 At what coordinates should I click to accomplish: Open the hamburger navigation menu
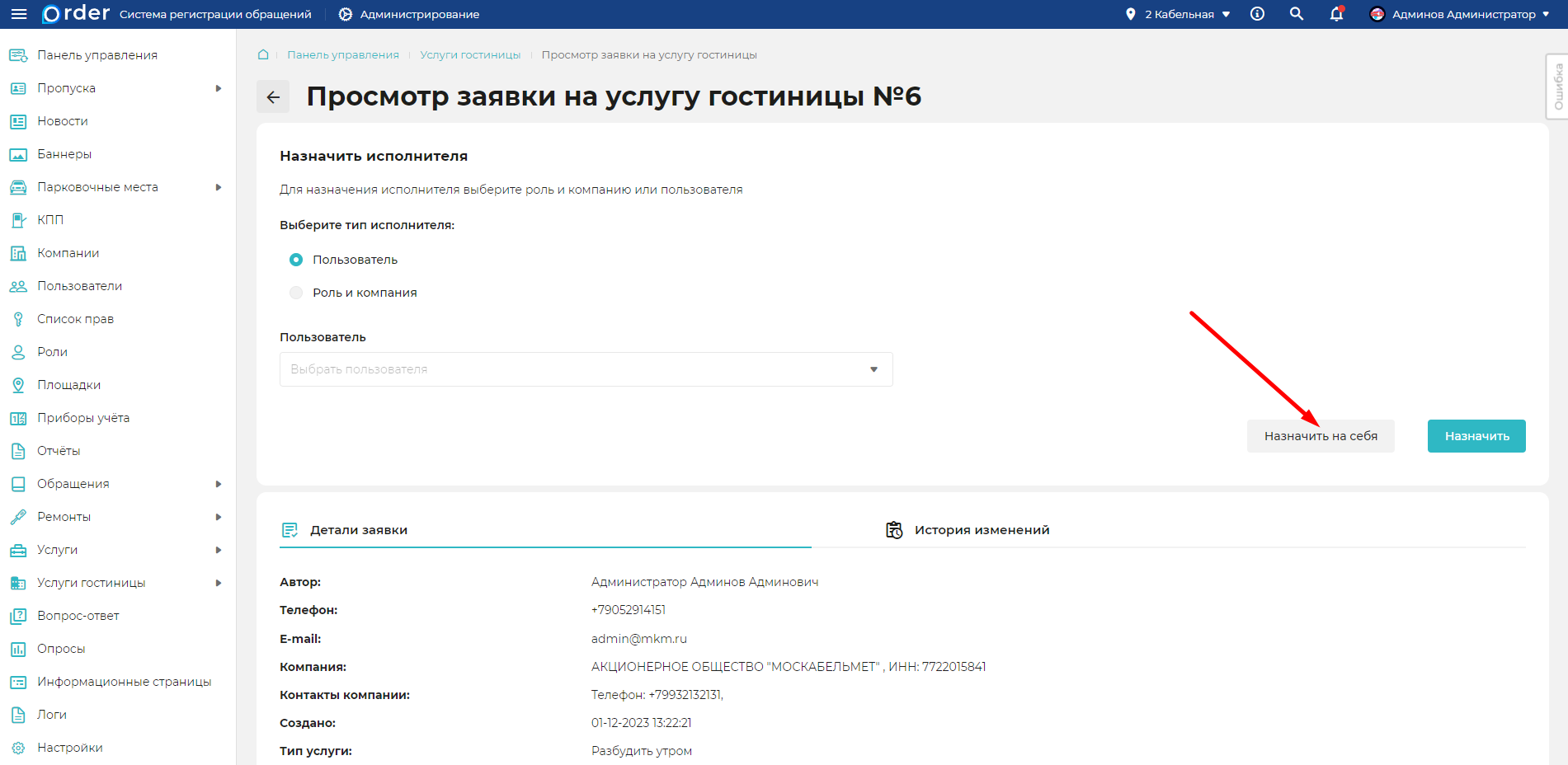coord(18,13)
